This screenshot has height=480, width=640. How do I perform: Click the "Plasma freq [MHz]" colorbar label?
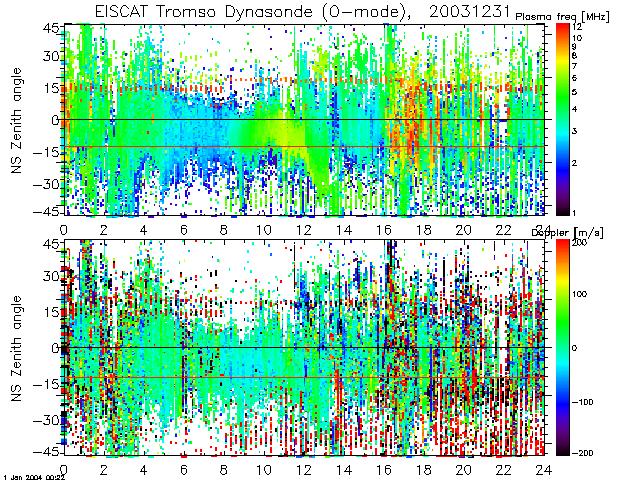[562, 17]
